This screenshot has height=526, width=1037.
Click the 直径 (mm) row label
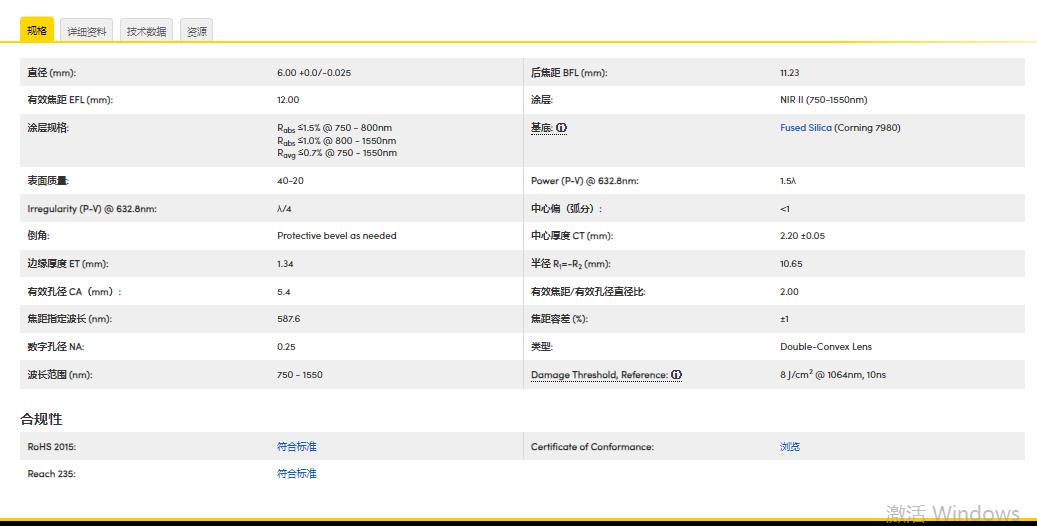(x=52, y=73)
